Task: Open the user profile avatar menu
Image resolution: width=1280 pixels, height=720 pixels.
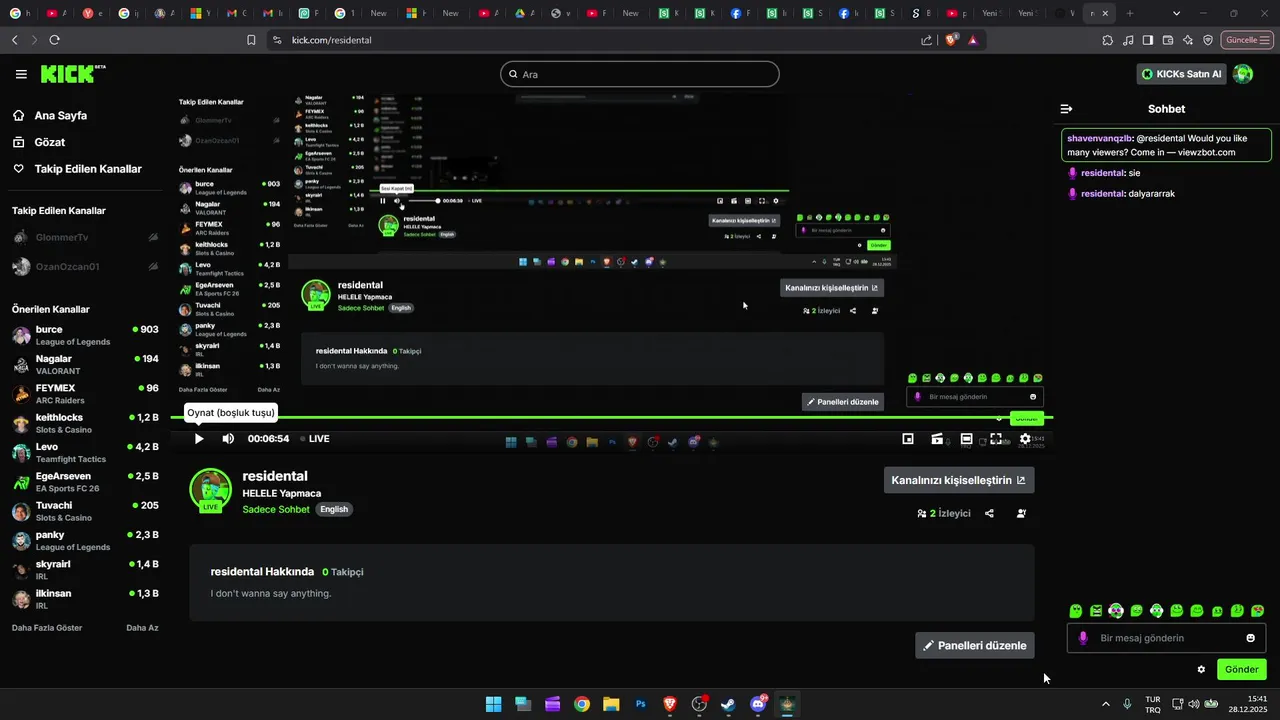Action: (x=1243, y=74)
